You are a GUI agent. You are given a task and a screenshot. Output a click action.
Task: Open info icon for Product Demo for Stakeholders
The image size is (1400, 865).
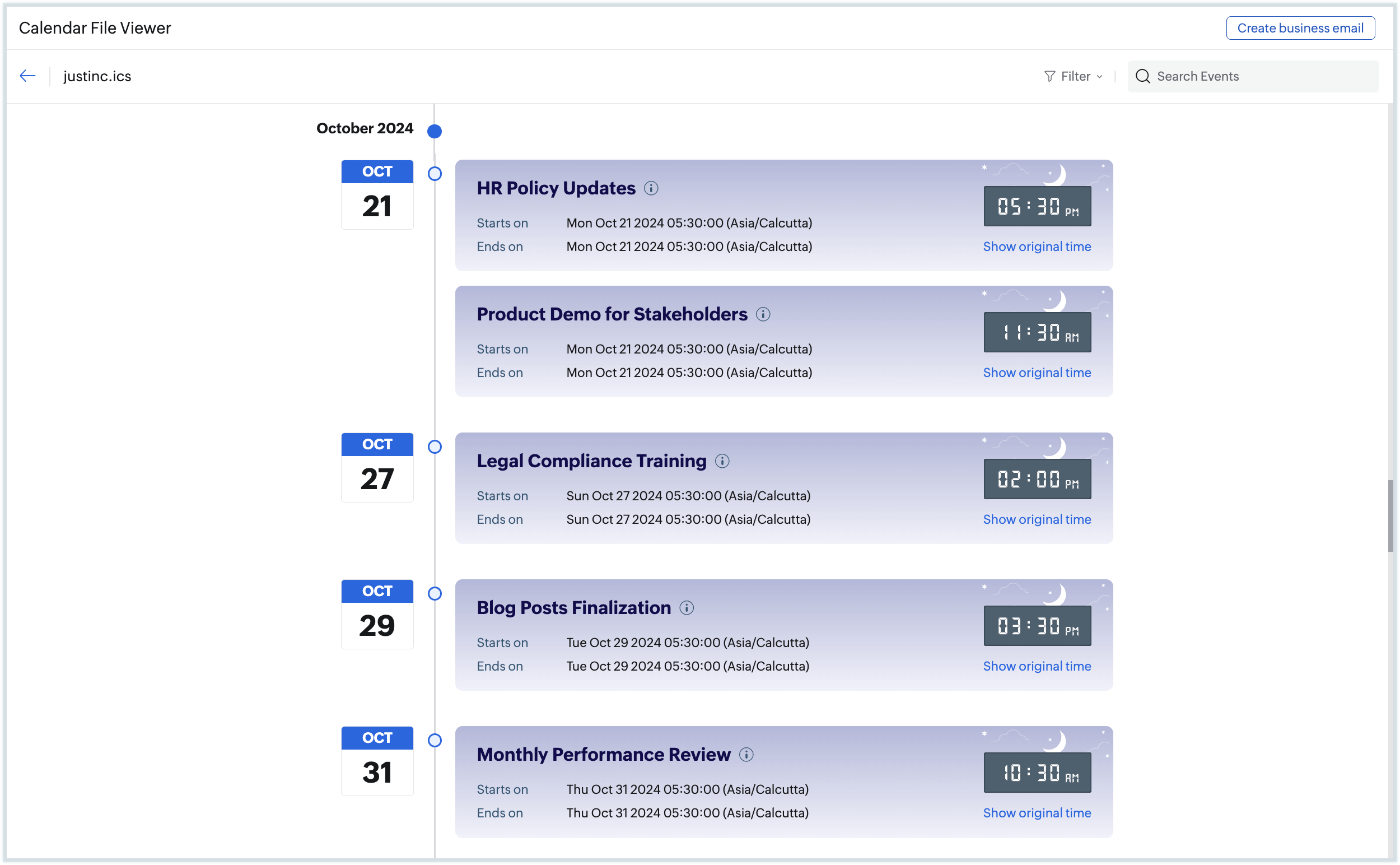pos(763,314)
